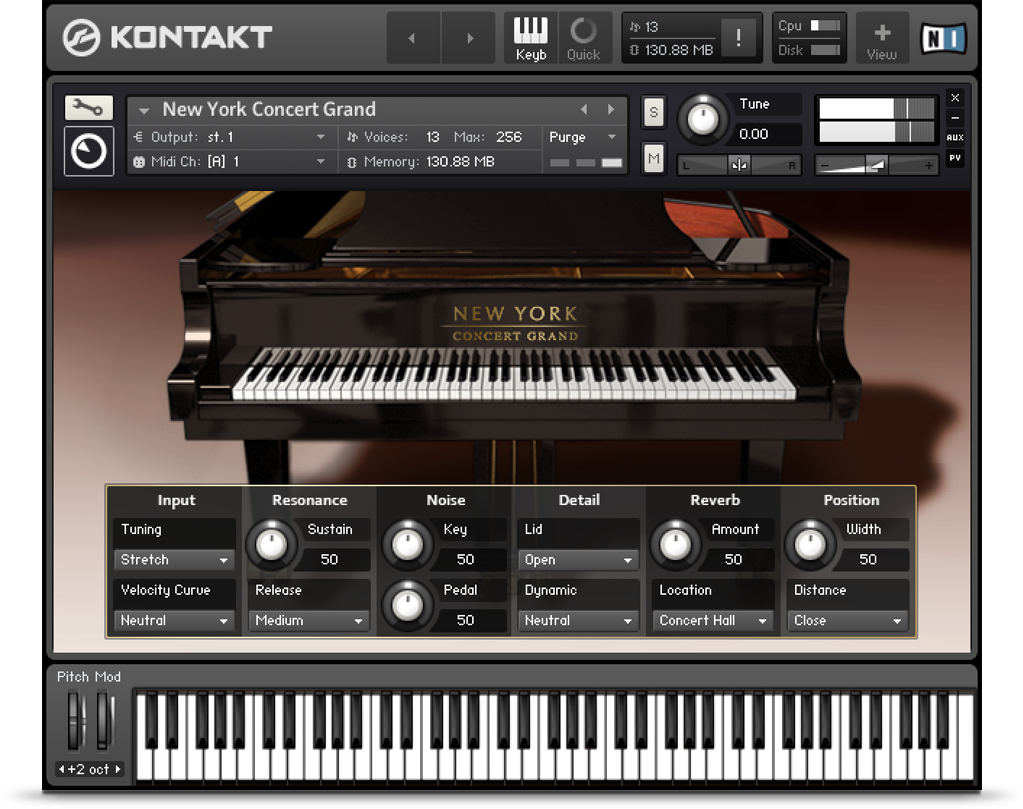Click the Native Instruments NI logo
The width and height of the screenshot is (1023, 809).
click(943, 39)
